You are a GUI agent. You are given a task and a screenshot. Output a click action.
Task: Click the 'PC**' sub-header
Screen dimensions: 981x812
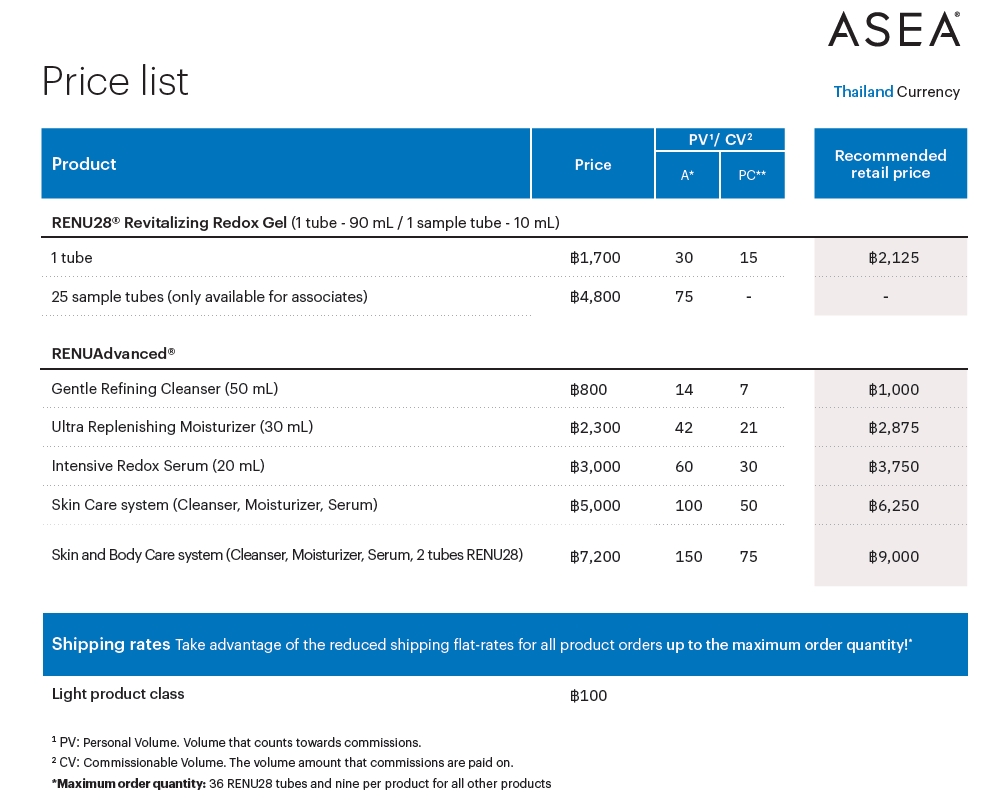coord(753,176)
